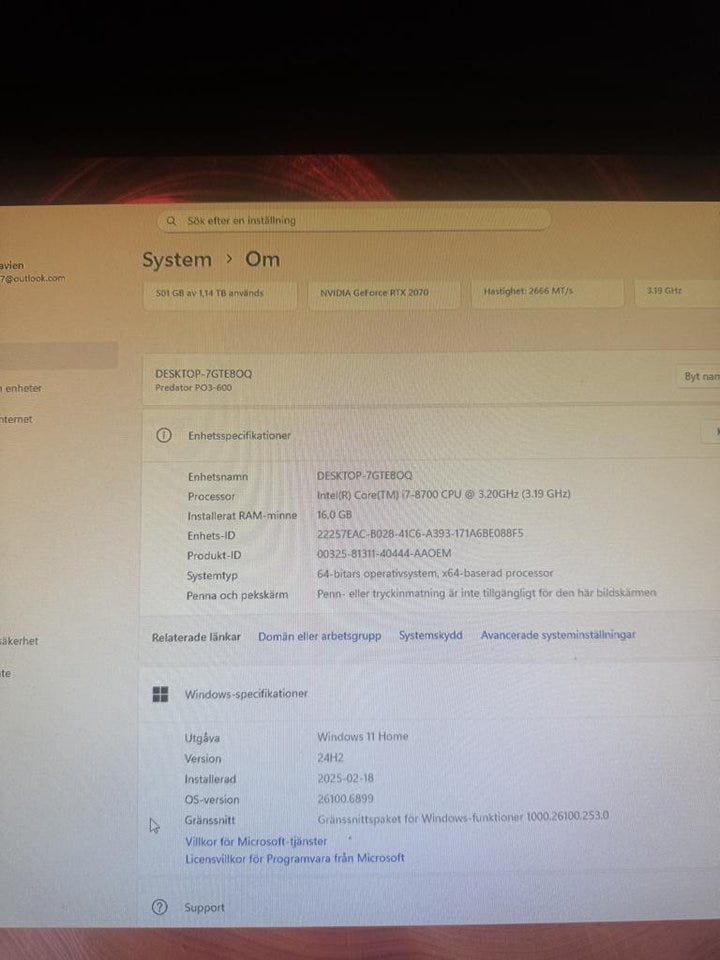Select Version value 24H2
Screen dimensions: 720x960
[331, 757]
